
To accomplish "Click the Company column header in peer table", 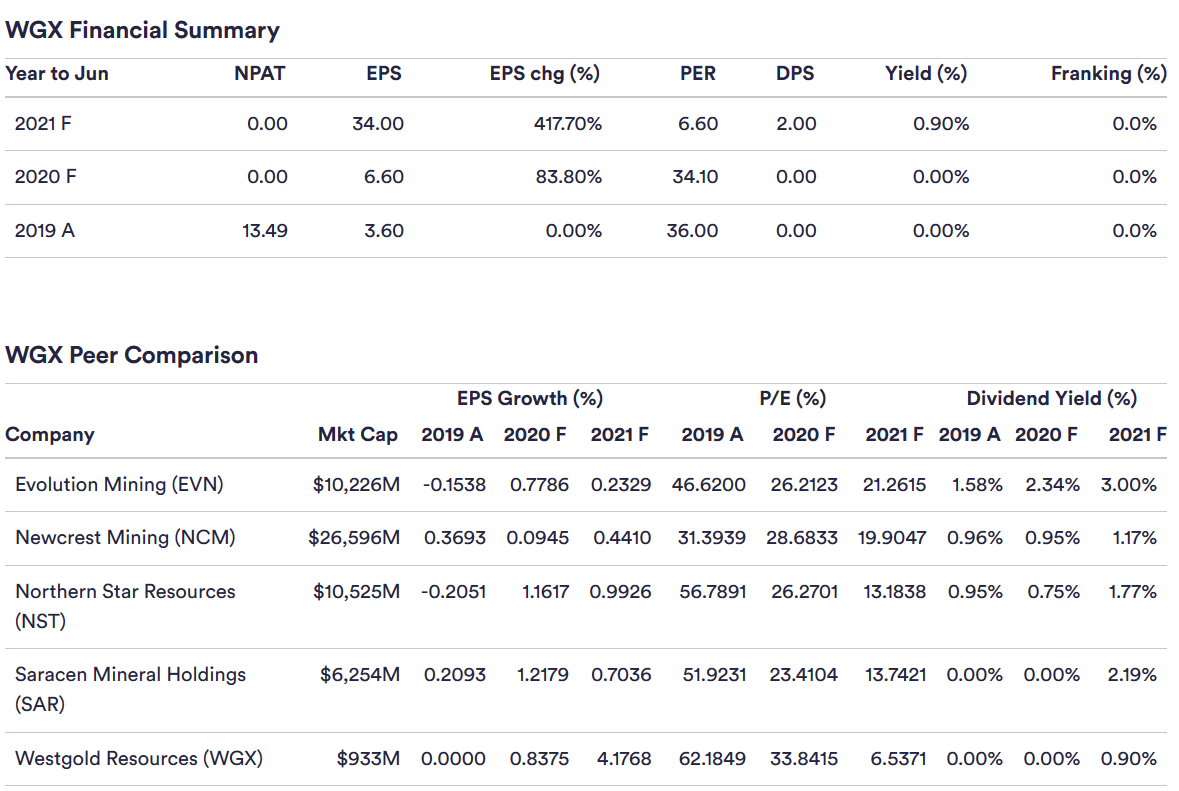I will [x=50, y=435].
